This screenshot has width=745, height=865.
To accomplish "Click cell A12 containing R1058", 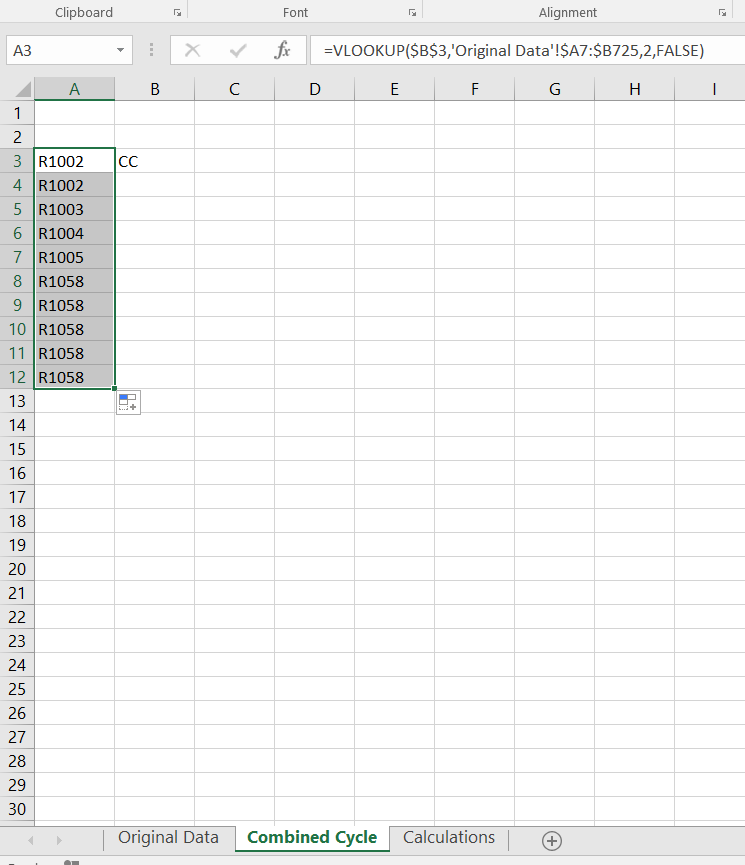I will coord(74,377).
